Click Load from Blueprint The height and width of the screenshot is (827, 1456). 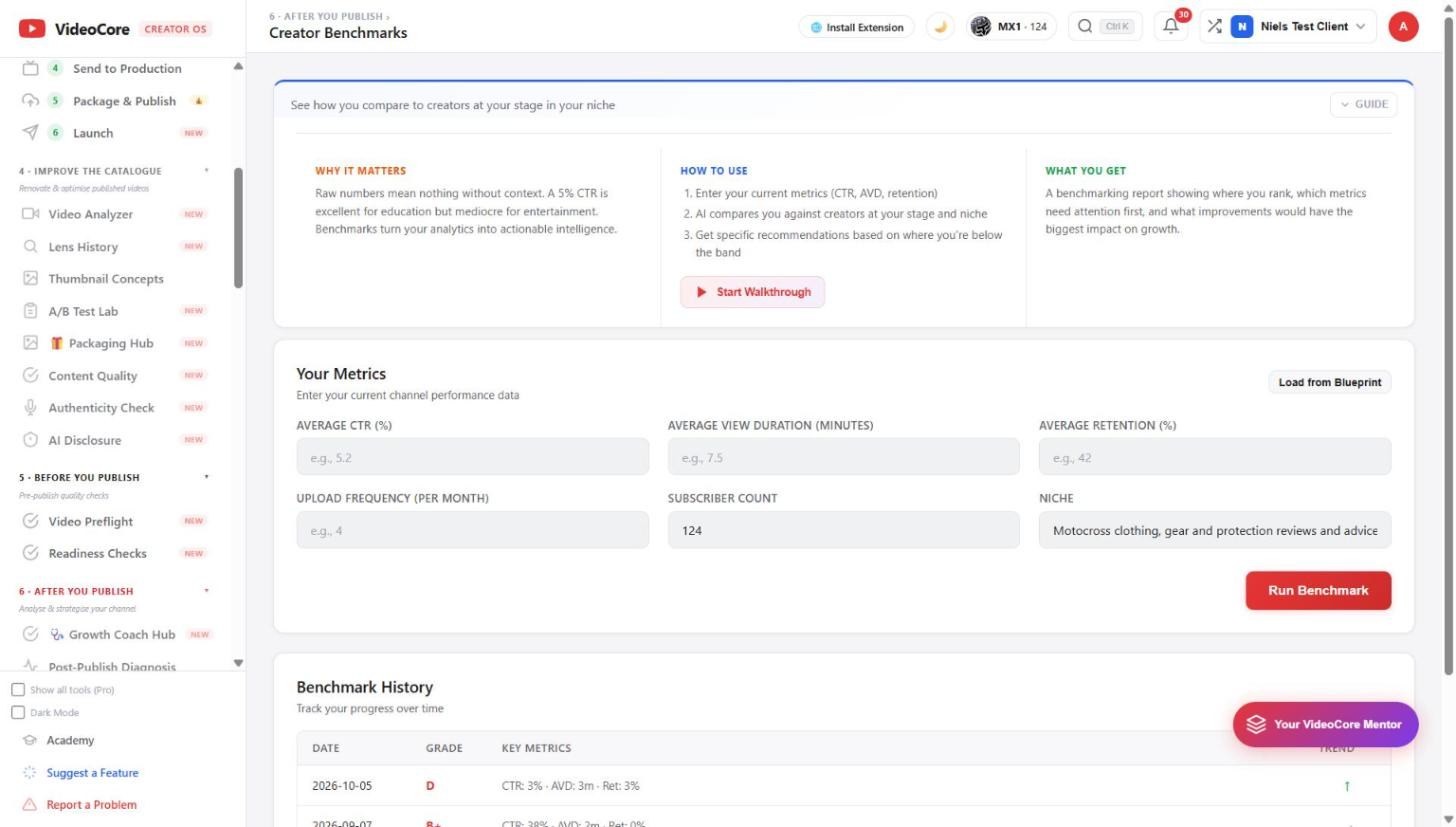(1329, 382)
